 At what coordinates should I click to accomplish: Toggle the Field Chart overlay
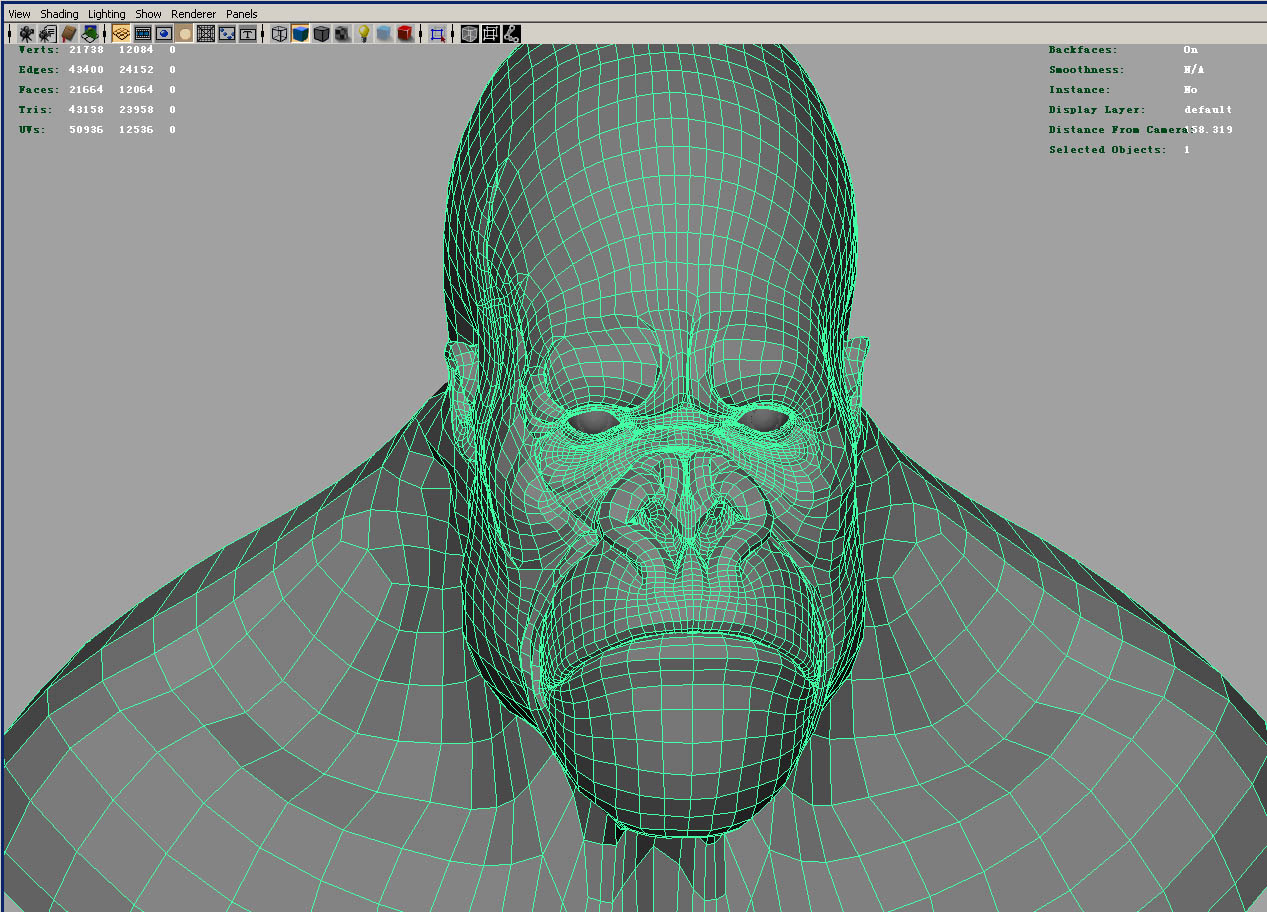[x=206, y=34]
